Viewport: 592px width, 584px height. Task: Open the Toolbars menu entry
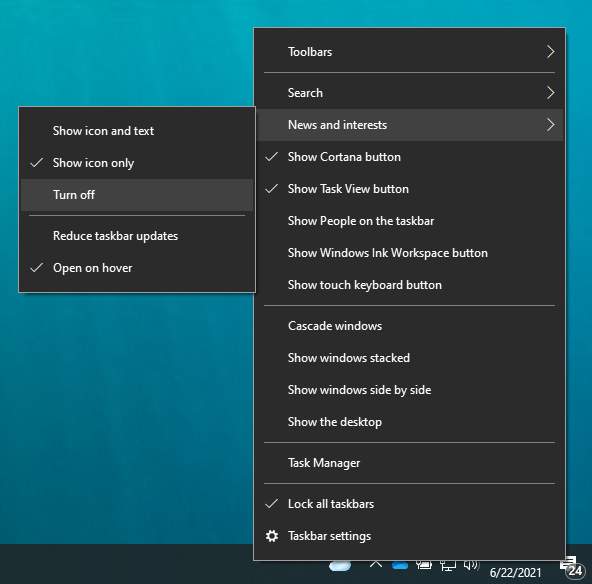point(410,52)
